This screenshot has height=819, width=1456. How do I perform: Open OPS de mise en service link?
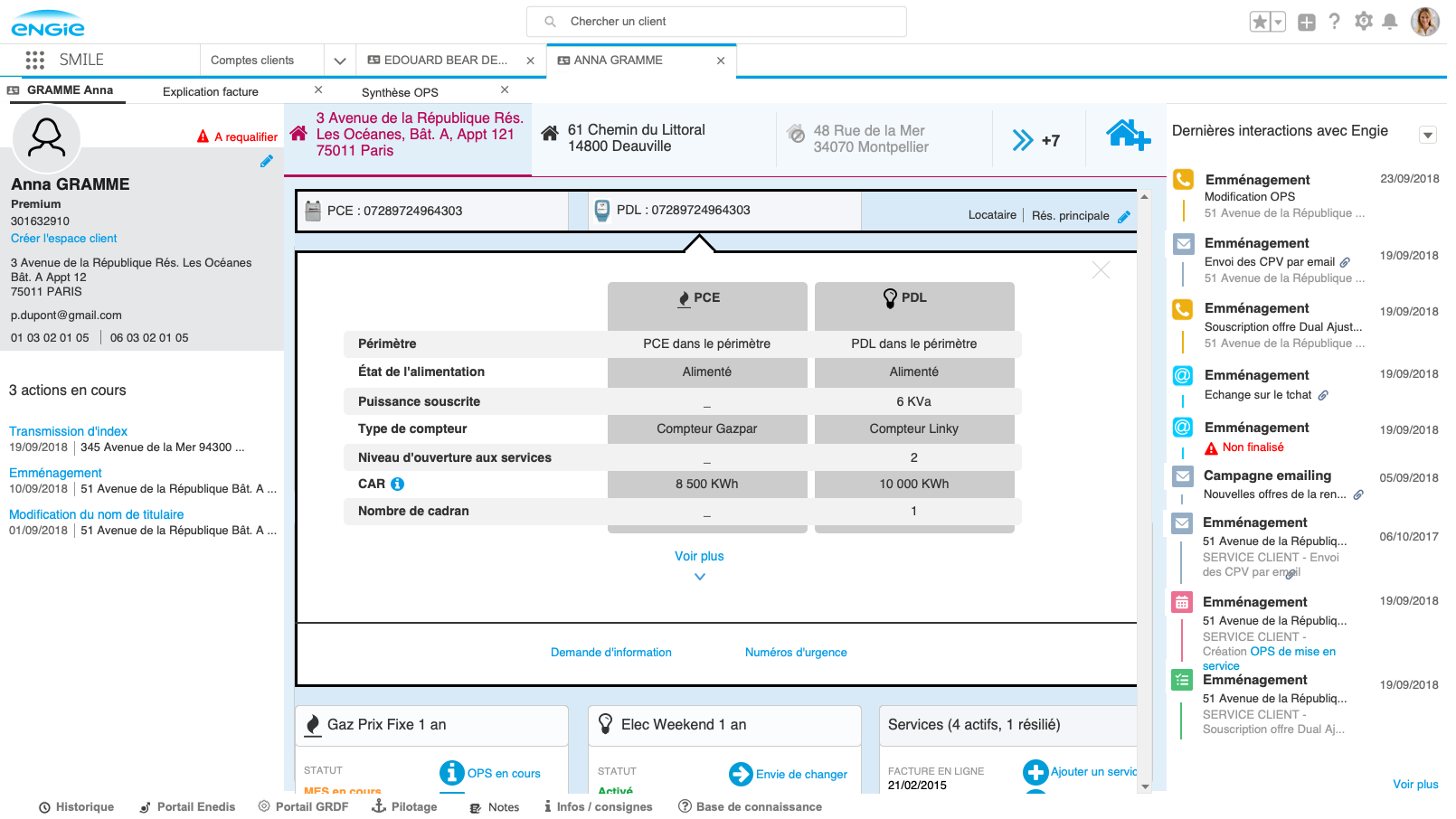(1270, 658)
